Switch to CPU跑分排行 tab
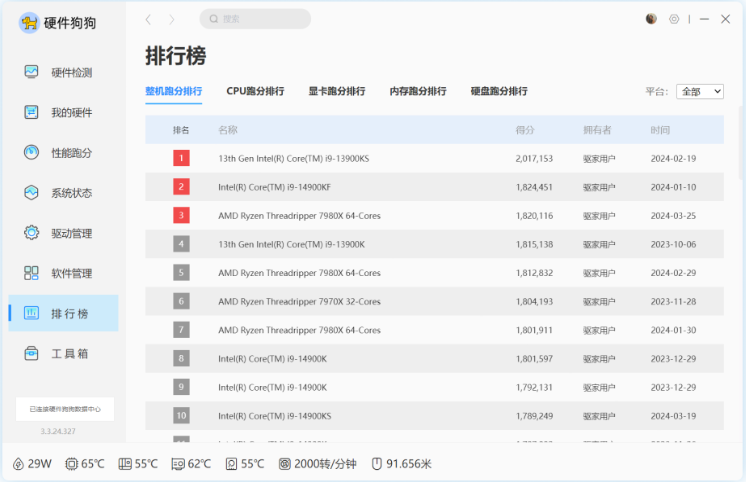 pyautogui.click(x=255, y=91)
